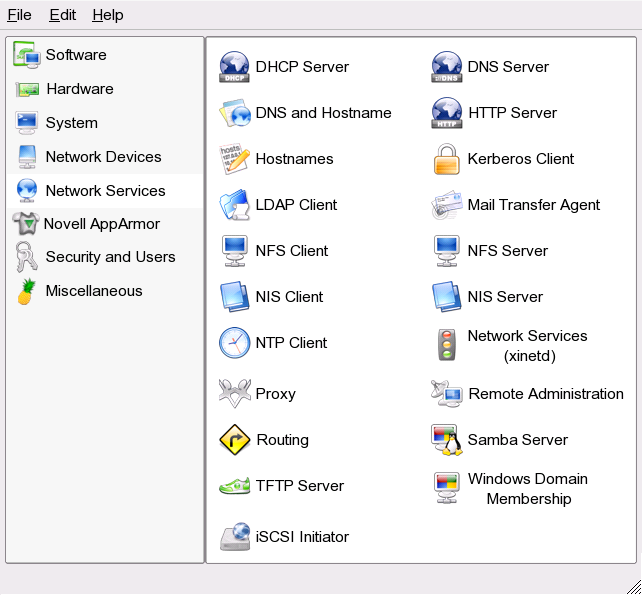Click the window resize grip corner

click(x=633, y=586)
